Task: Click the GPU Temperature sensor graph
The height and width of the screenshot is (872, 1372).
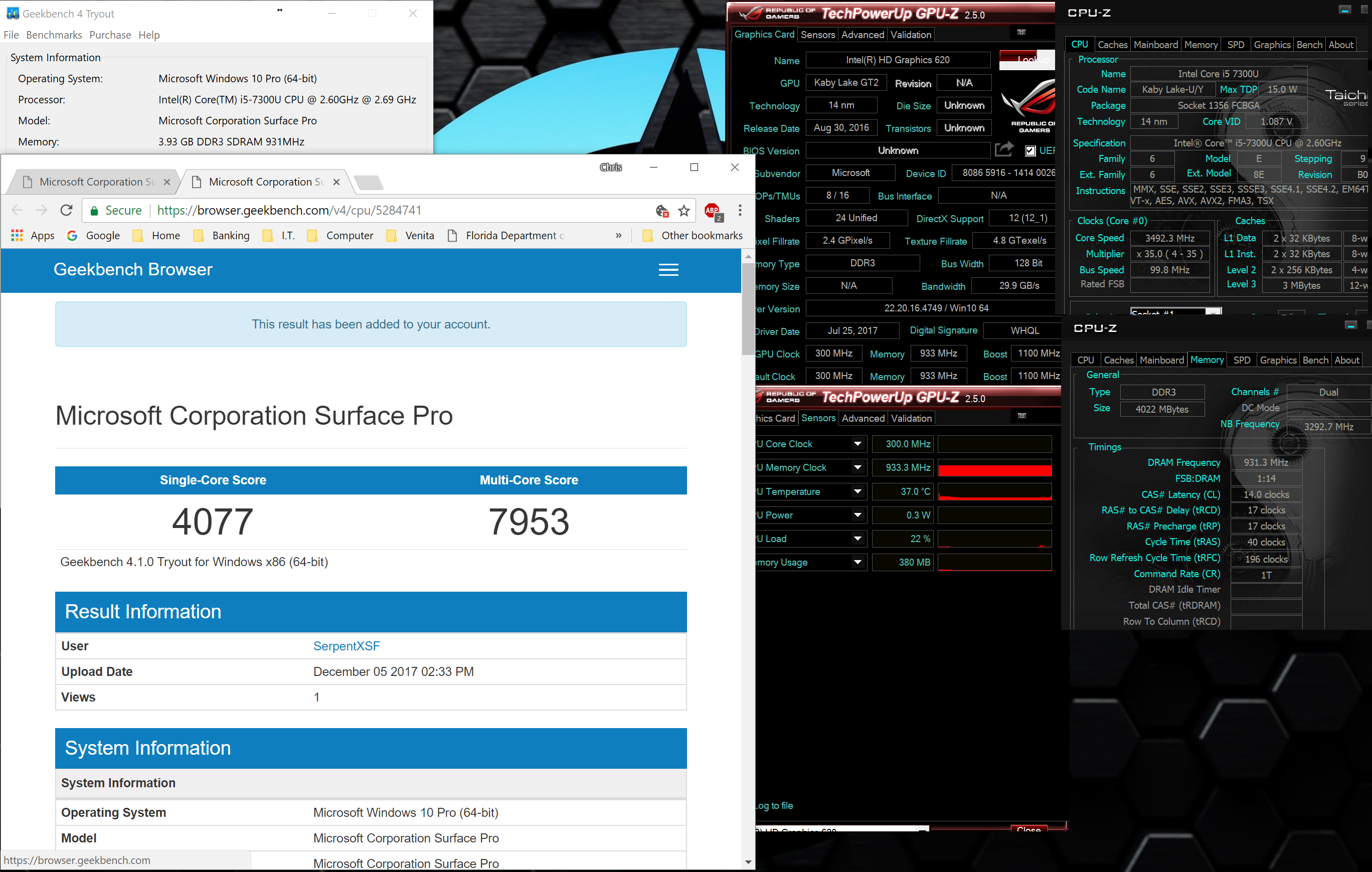Action: point(995,491)
